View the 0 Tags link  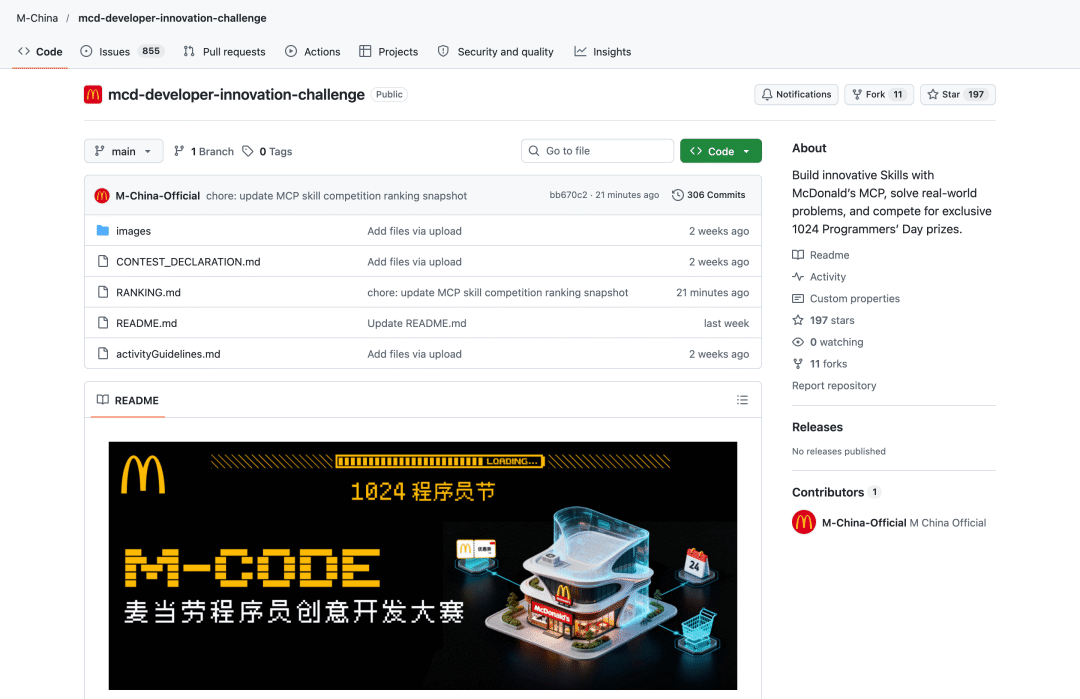pos(267,152)
